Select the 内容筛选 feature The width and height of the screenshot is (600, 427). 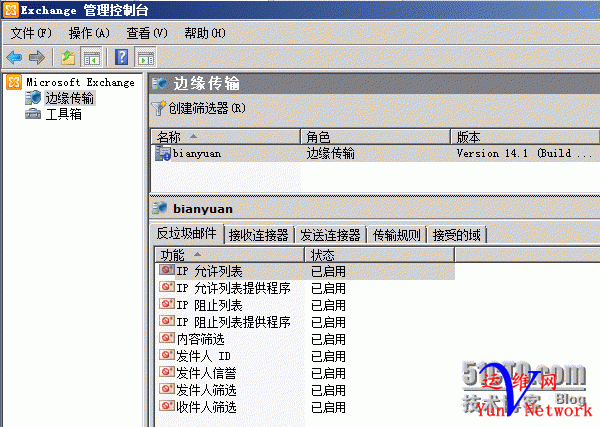[201, 339]
